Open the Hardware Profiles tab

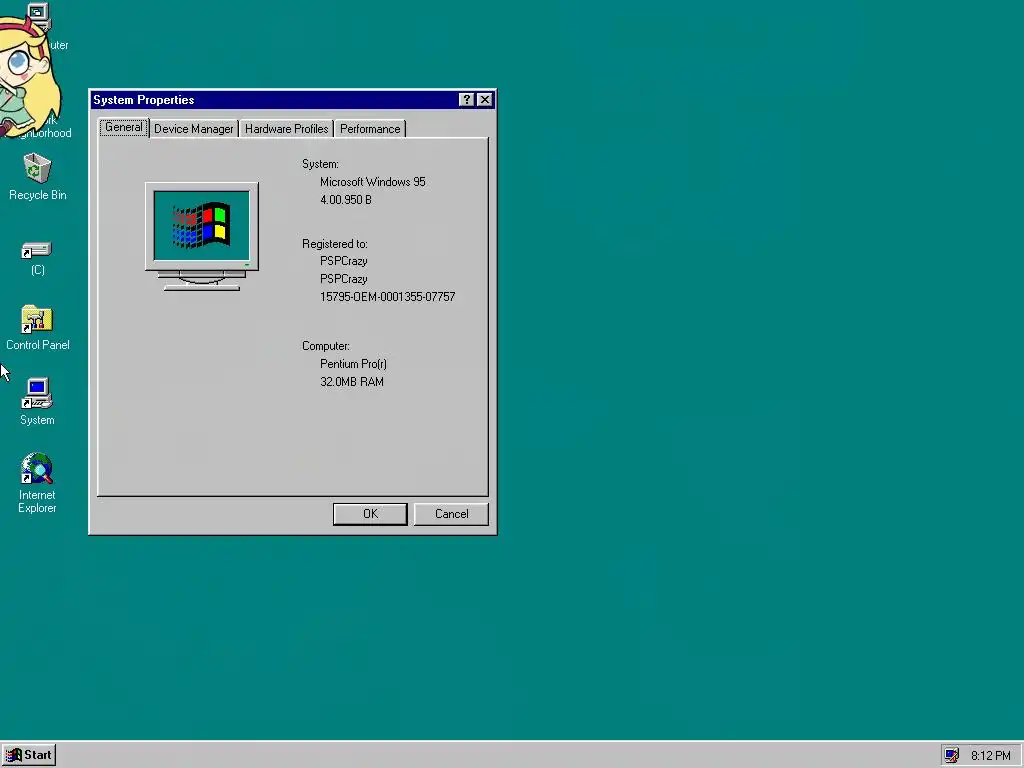(x=286, y=129)
